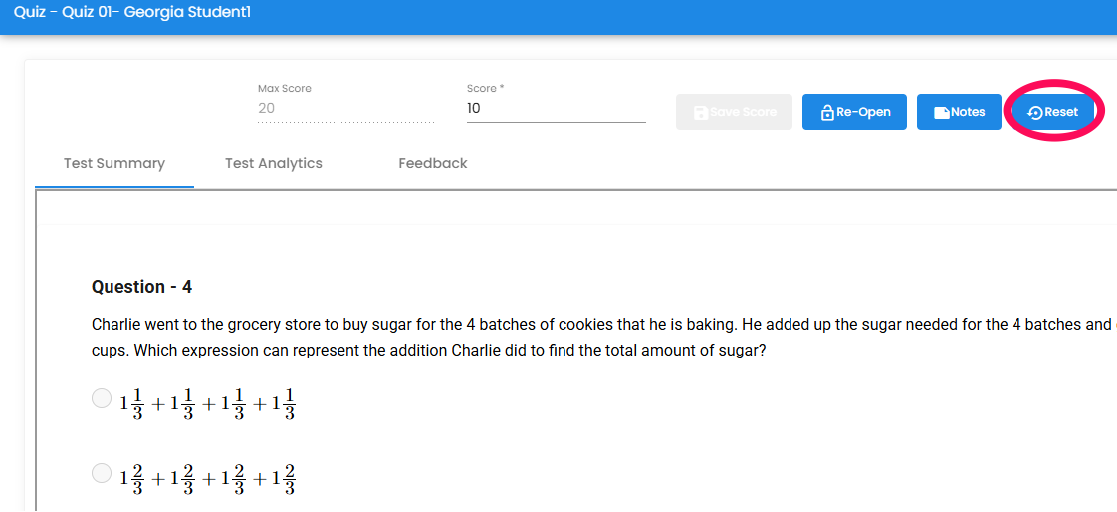This screenshot has width=1117, height=512.
Task: Click the note icon on Notes button
Action: tap(942, 113)
